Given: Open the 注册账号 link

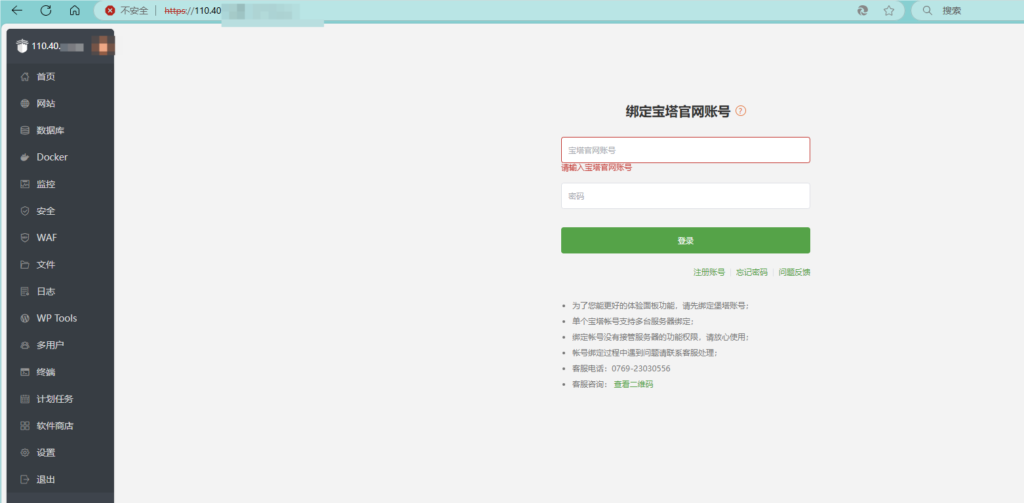Looking at the screenshot, I should [x=709, y=272].
